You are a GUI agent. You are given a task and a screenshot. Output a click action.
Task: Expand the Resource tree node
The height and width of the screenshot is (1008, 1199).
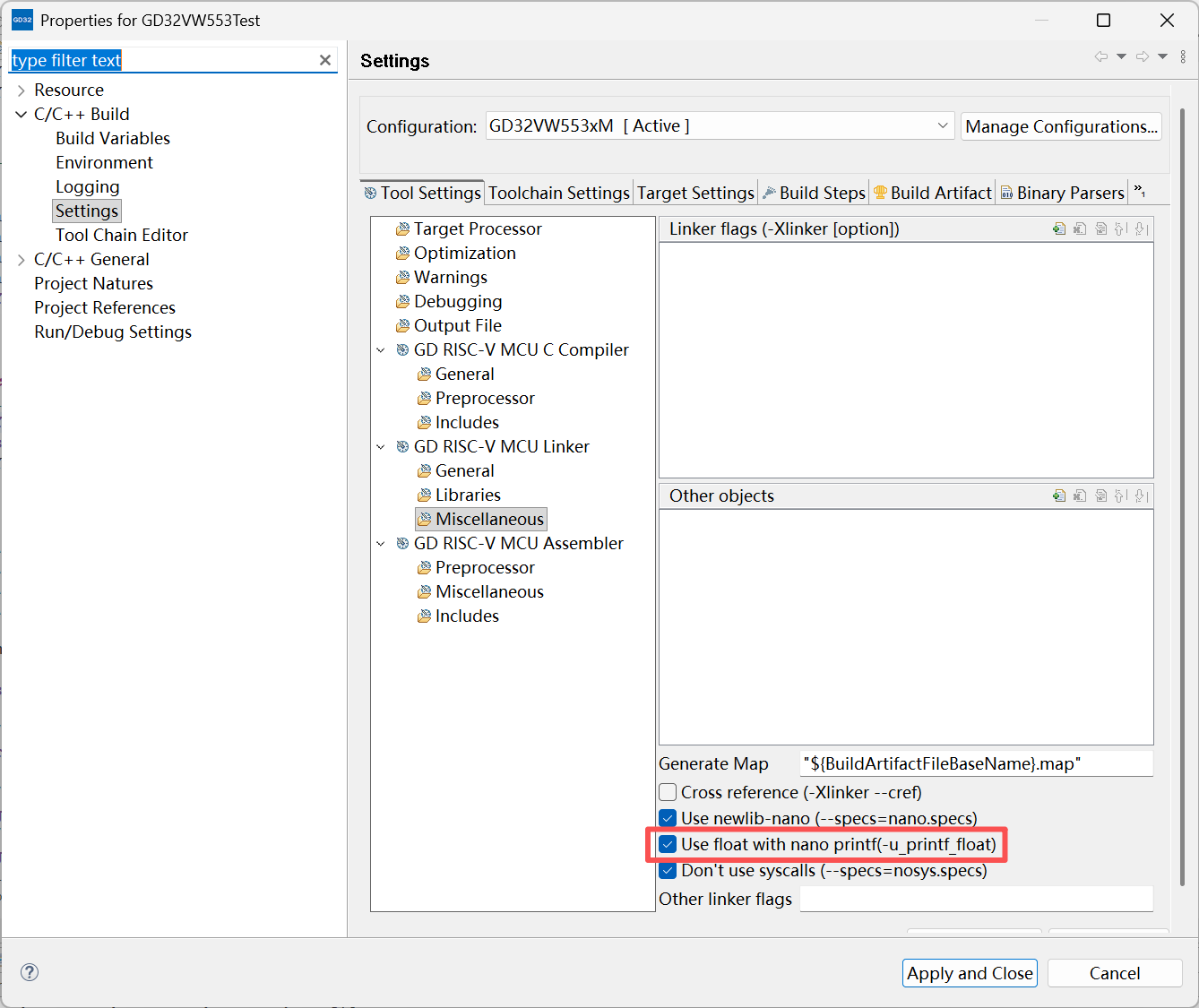(22, 90)
